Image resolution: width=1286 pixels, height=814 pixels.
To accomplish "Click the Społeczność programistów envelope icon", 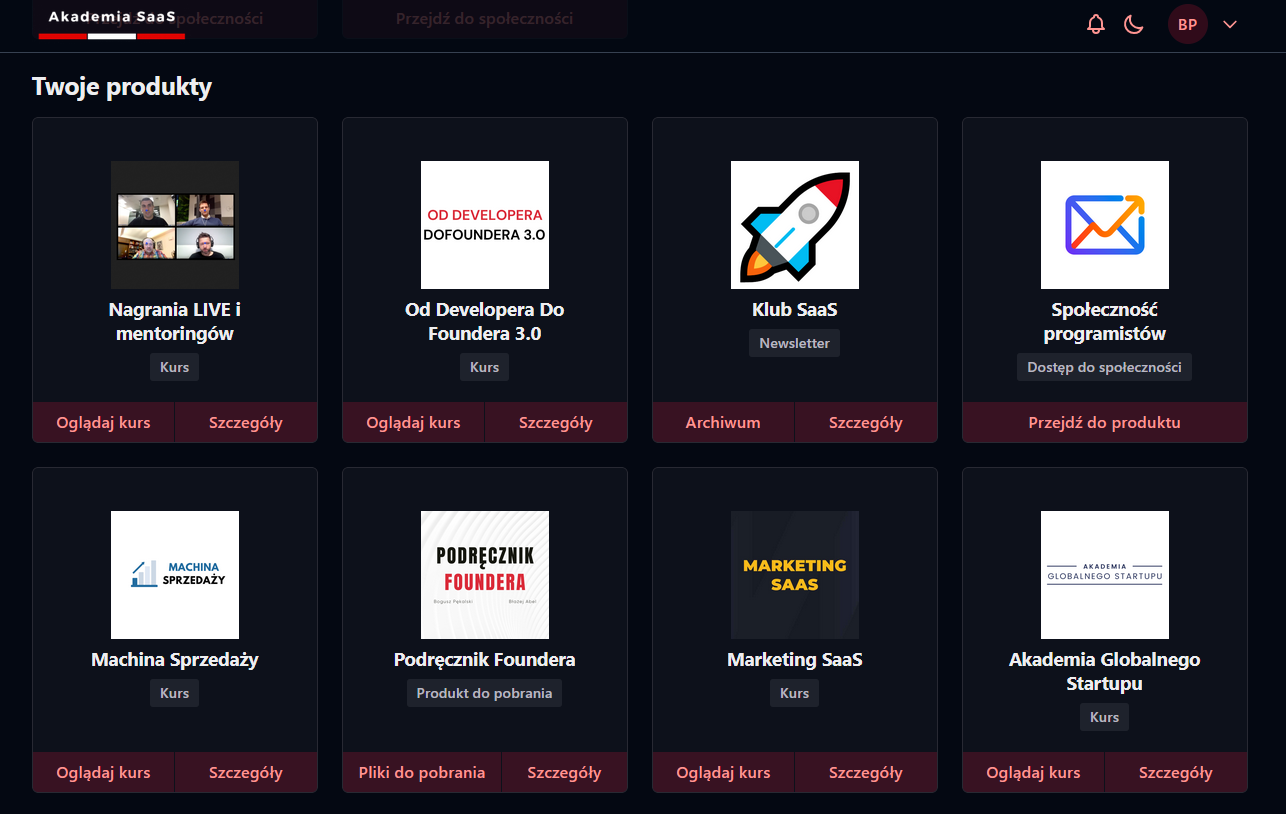I will point(1104,225).
